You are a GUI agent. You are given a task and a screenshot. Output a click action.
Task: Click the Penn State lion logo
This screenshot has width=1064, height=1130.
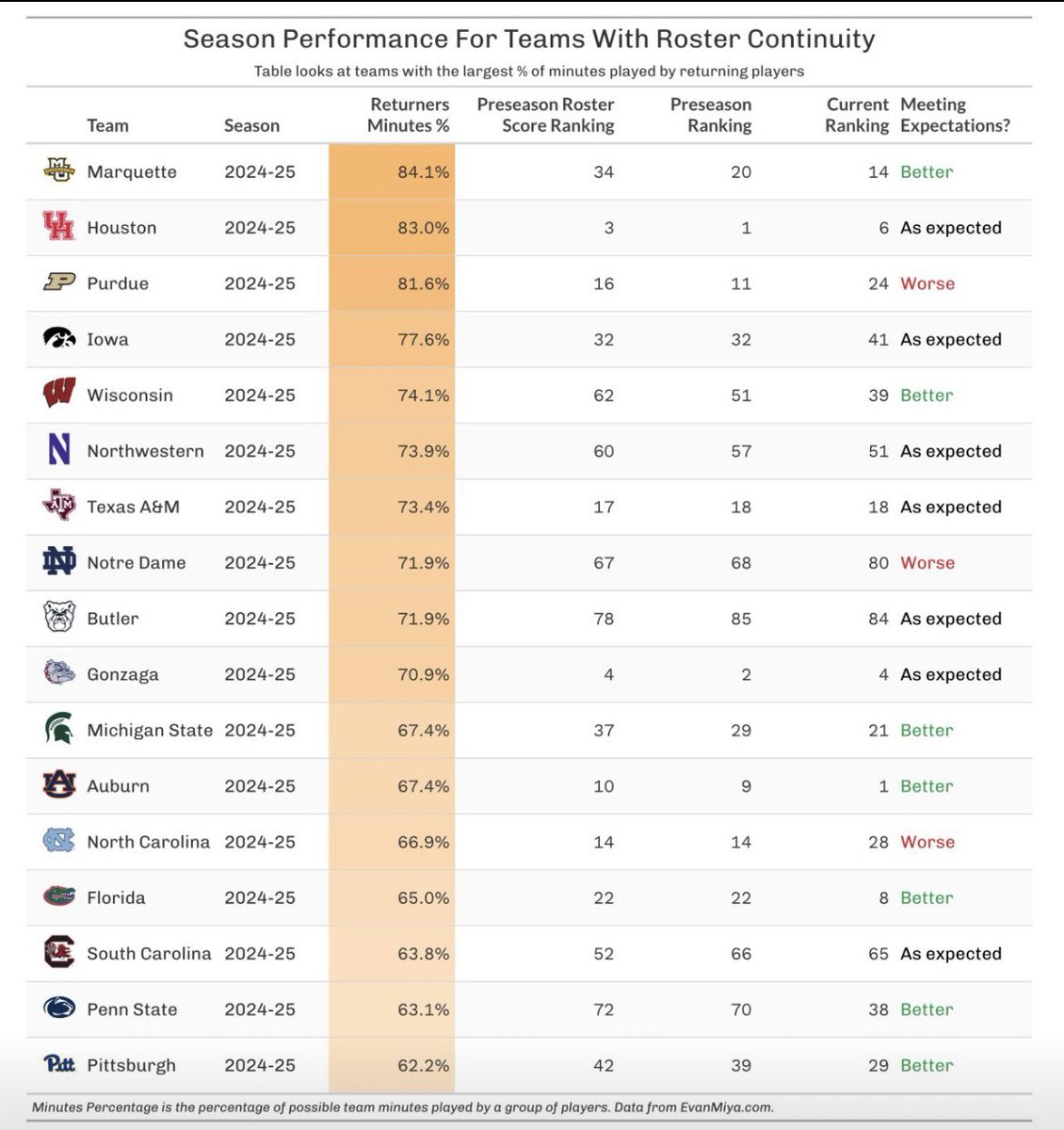click(x=59, y=1009)
